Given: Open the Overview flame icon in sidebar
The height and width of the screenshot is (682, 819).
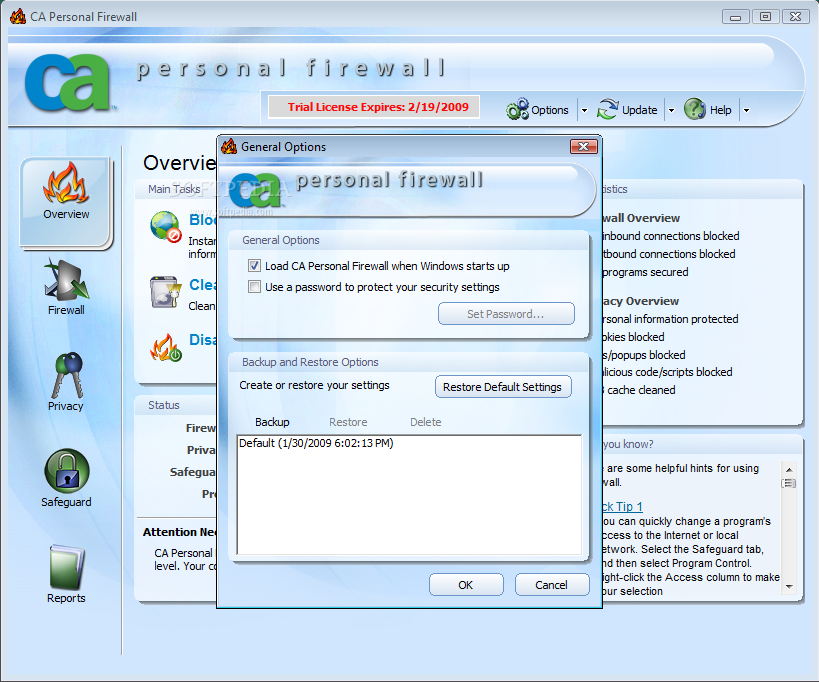Looking at the screenshot, I should click(66, 183).
